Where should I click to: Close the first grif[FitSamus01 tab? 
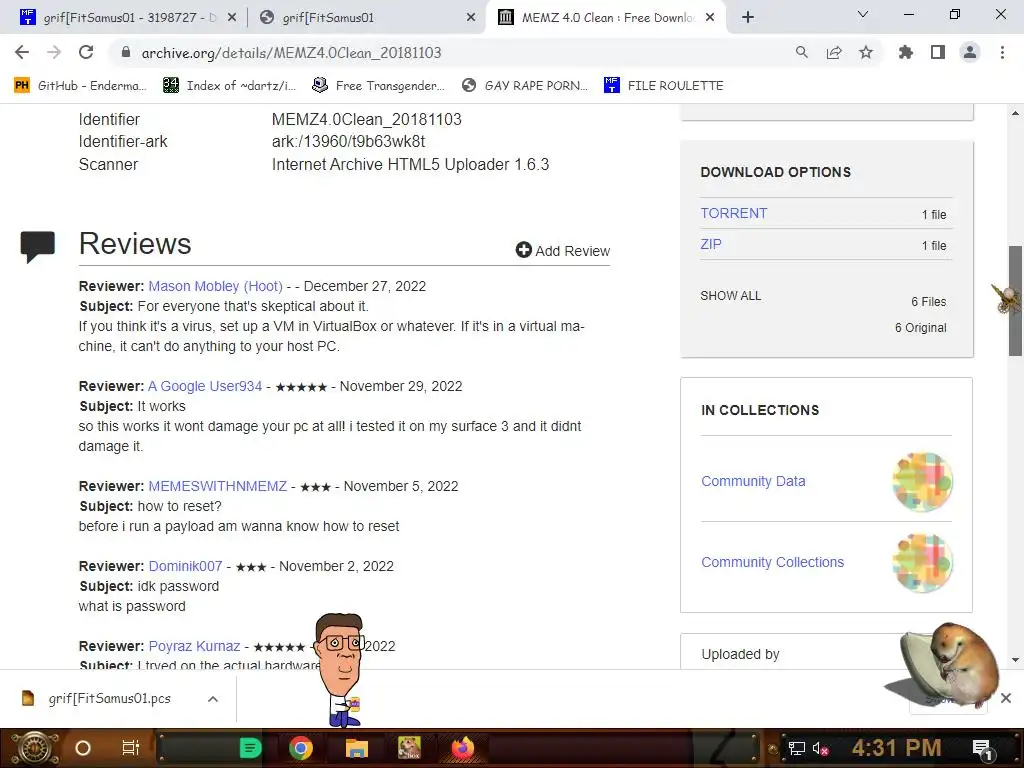pos(232,18)
